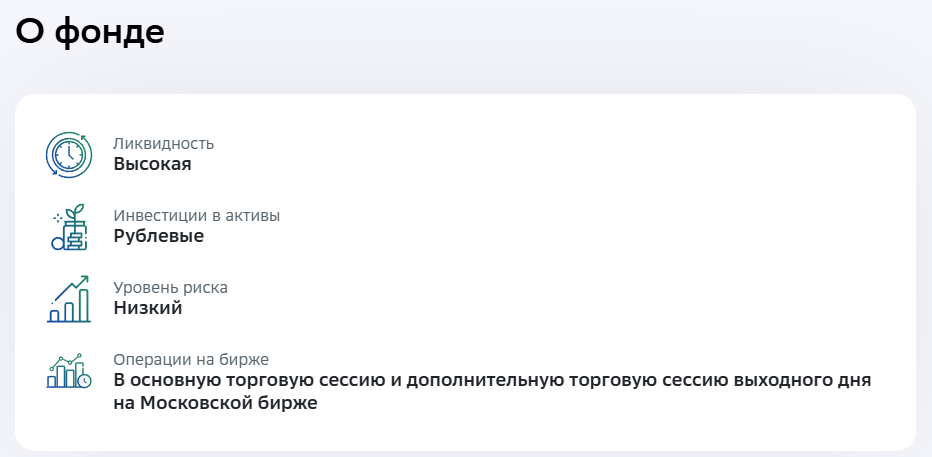Image resolution: width=932 pixels, height=457 pixels.
Task: Click the "Ликвидность" label
Action: click(x=164, y=144)
